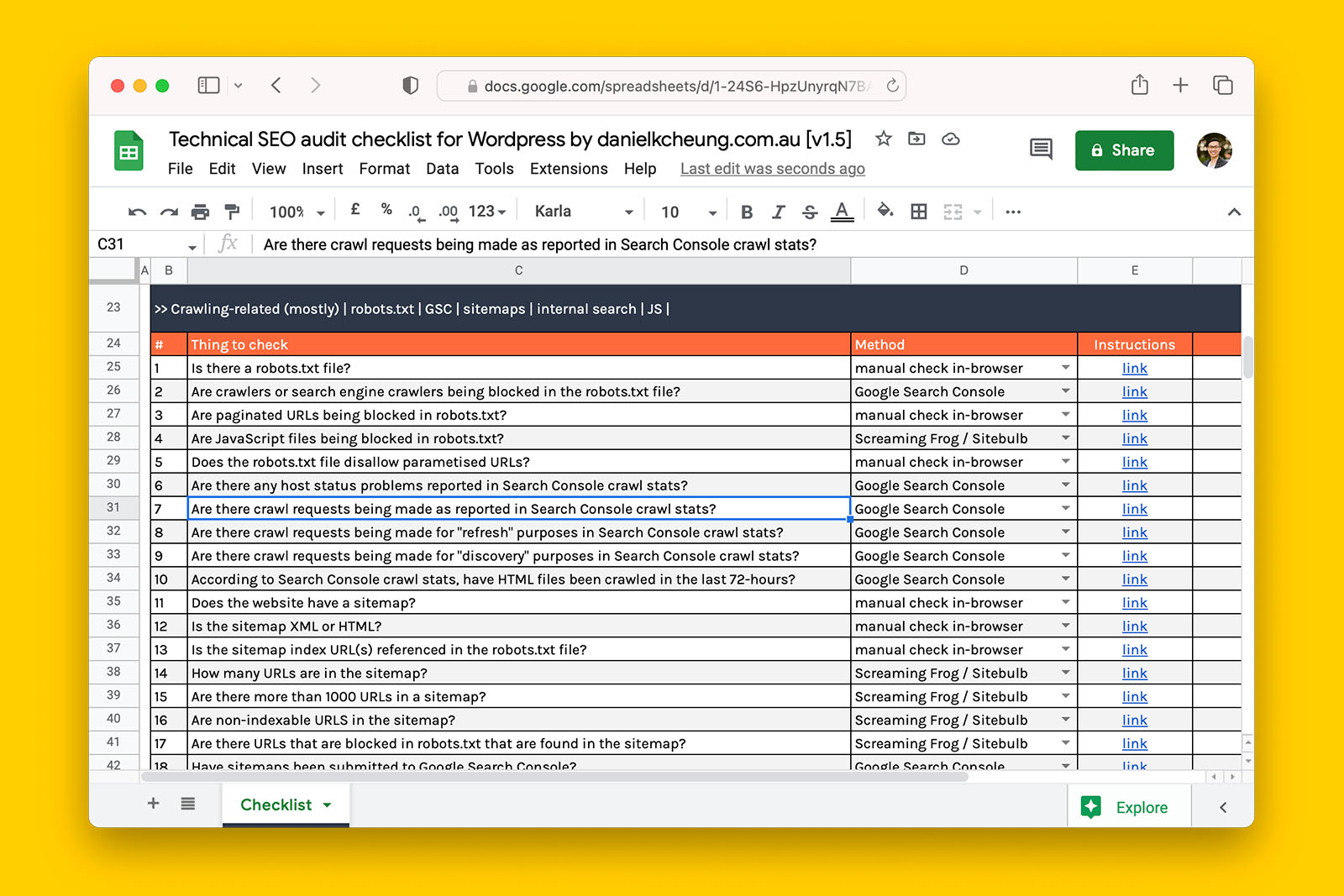Image resolution: width=1344 pixels, height=896 pixels.
Task: Expand the side panel arrow
Action: pyautogui.click(x=1223, y=807)
